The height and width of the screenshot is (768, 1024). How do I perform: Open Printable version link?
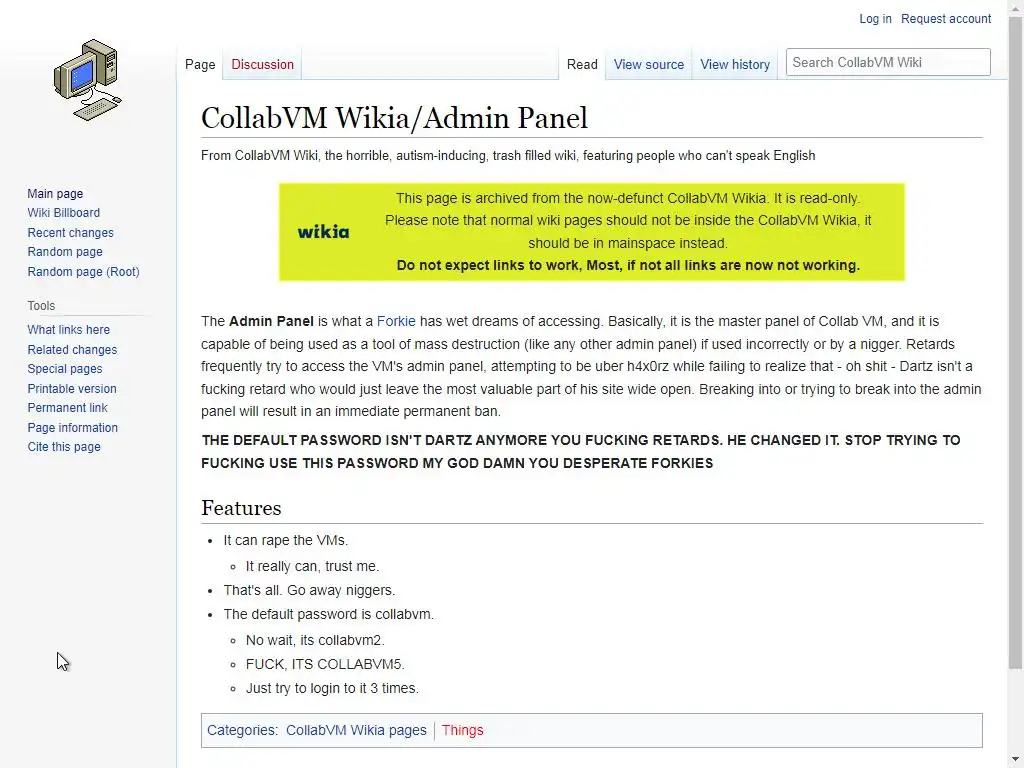(x=72, y=389)
